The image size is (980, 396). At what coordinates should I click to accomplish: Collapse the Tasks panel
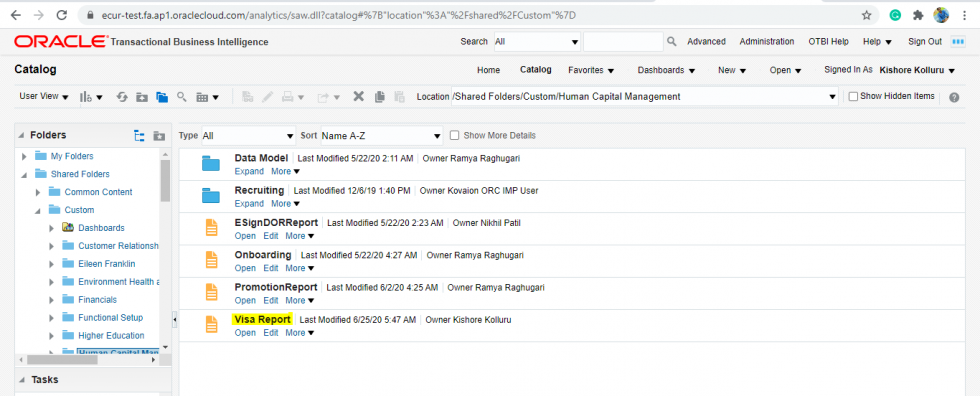click(22, 380)
